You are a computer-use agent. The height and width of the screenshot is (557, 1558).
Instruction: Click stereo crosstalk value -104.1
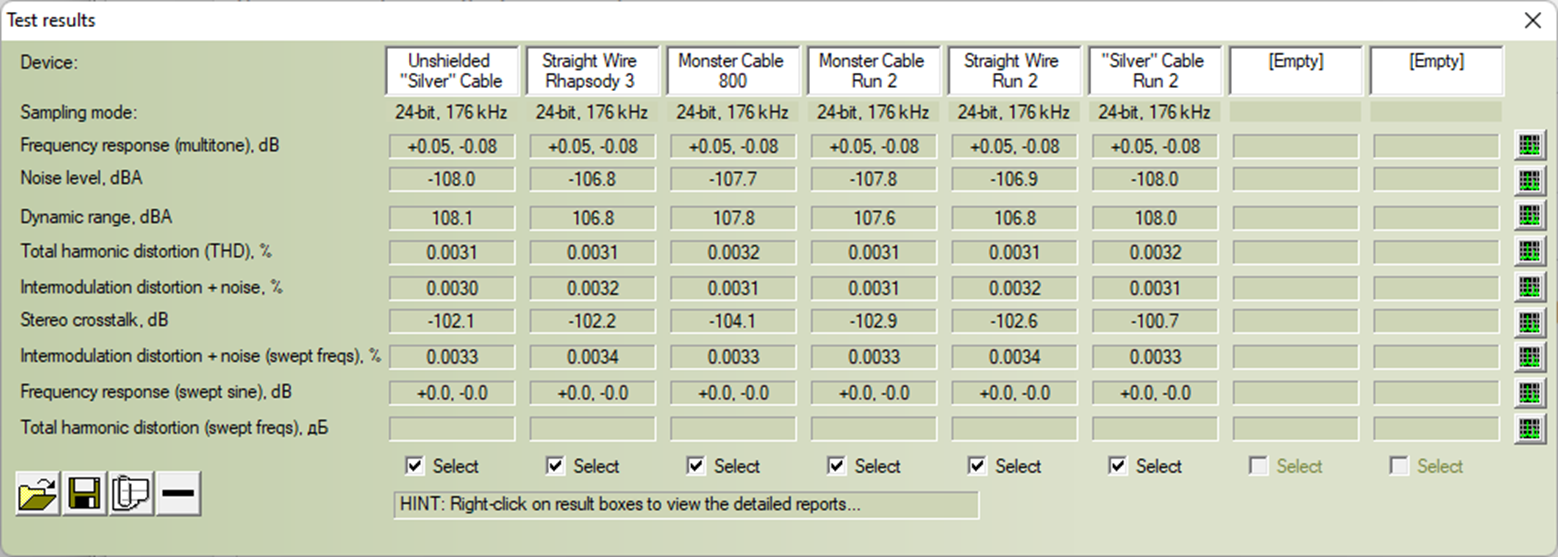733,322
